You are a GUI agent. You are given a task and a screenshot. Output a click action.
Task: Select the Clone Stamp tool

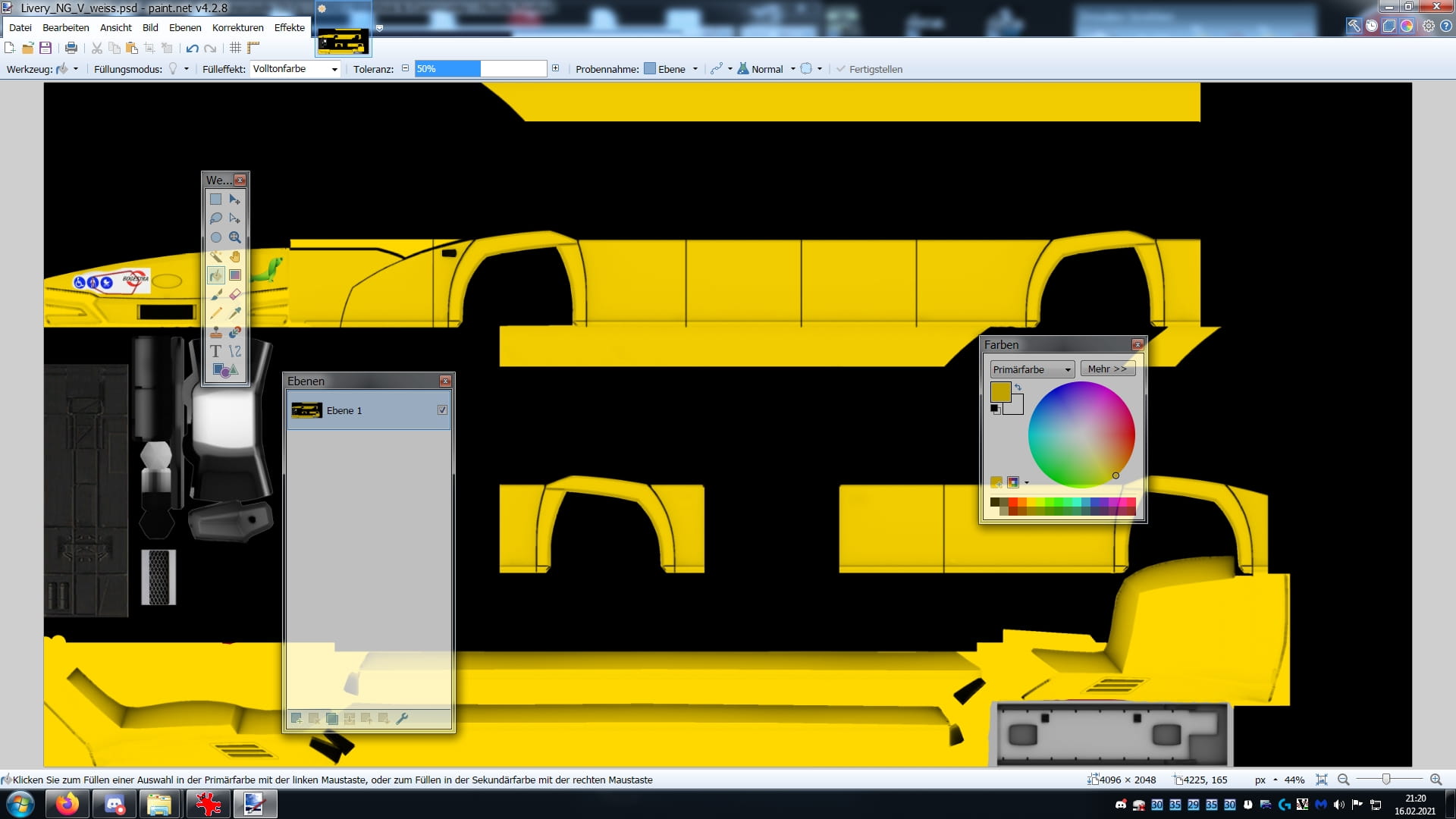tap(216, 332)
